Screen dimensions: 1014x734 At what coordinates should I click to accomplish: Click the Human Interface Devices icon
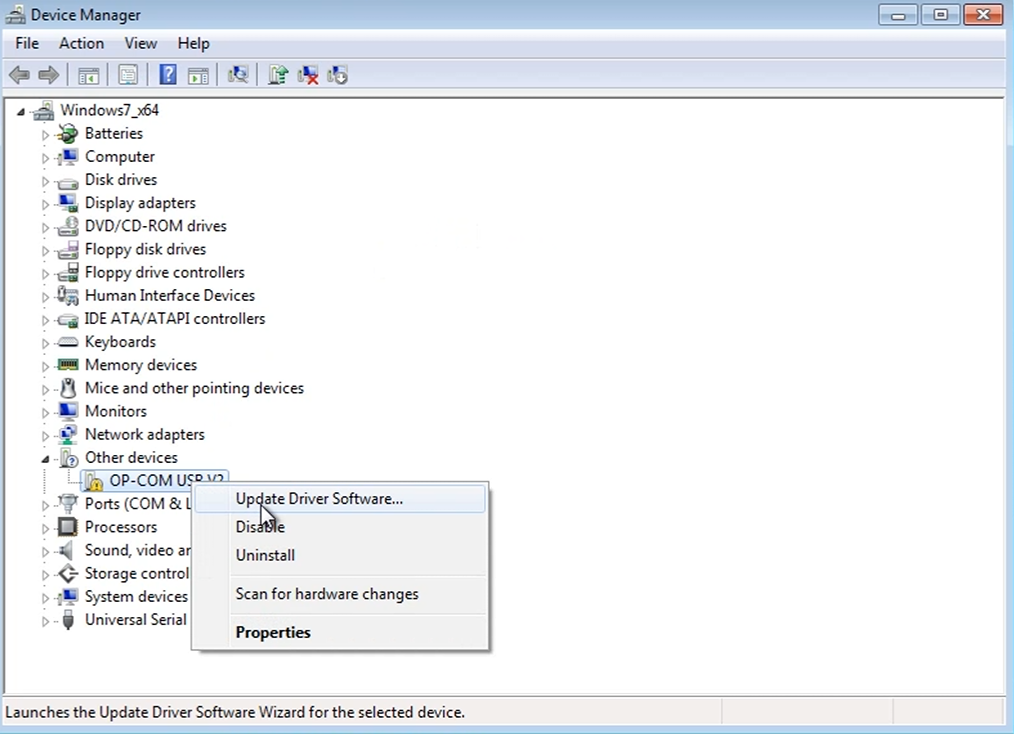click(67, 296)
